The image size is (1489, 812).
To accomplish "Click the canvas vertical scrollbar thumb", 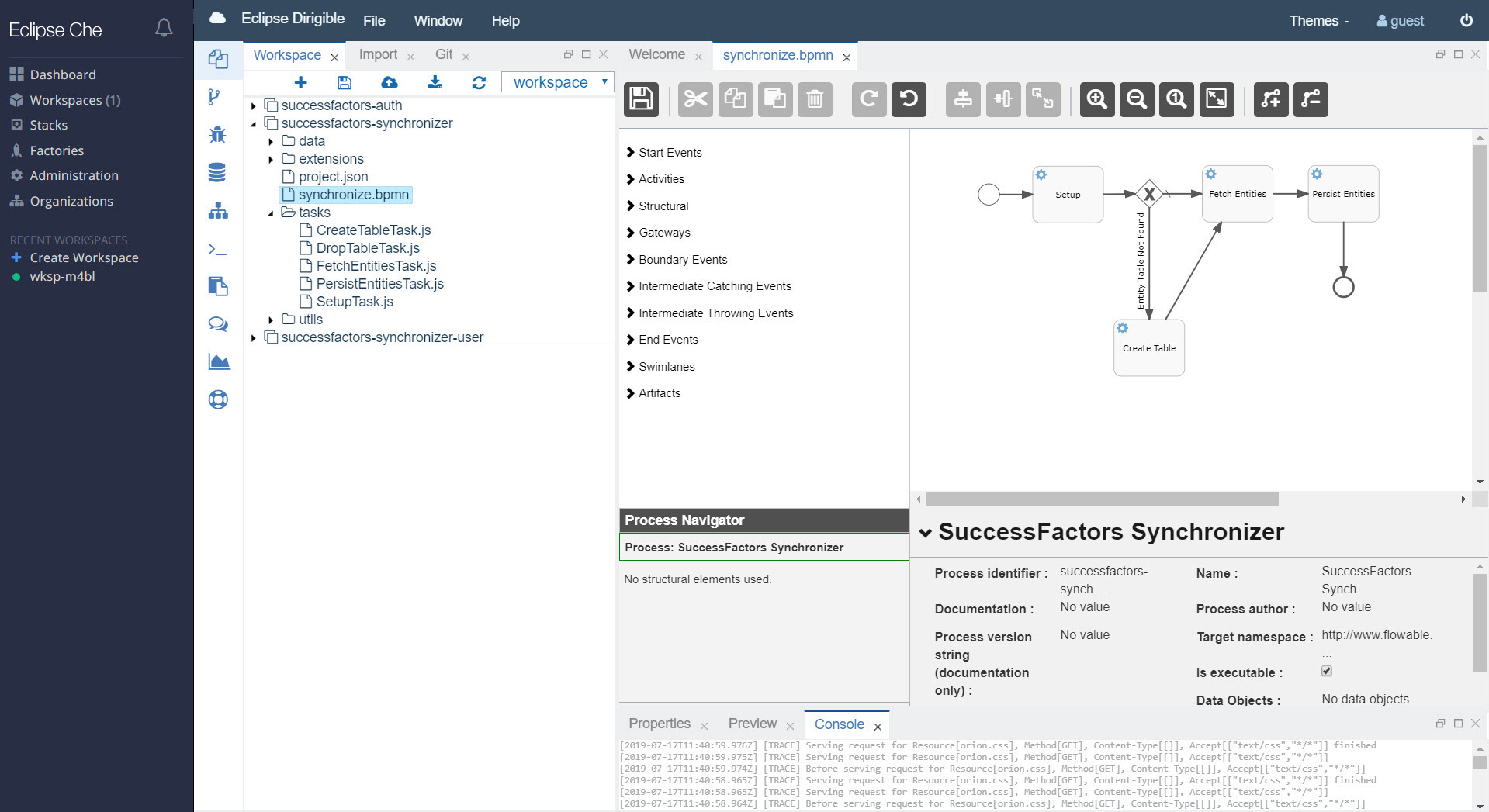I will point(1480,217).
